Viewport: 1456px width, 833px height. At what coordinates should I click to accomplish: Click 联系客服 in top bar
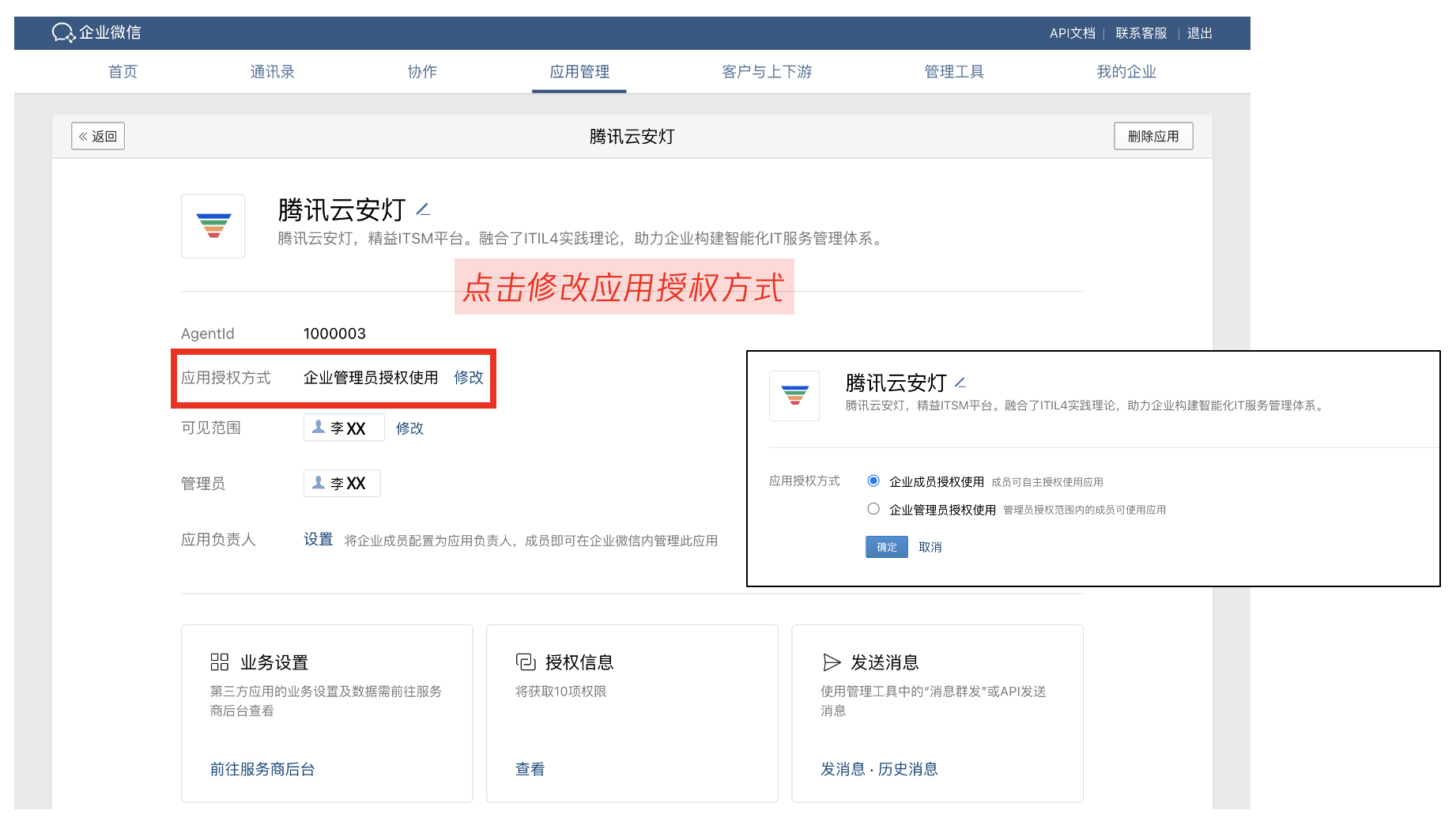[1141, 33]
